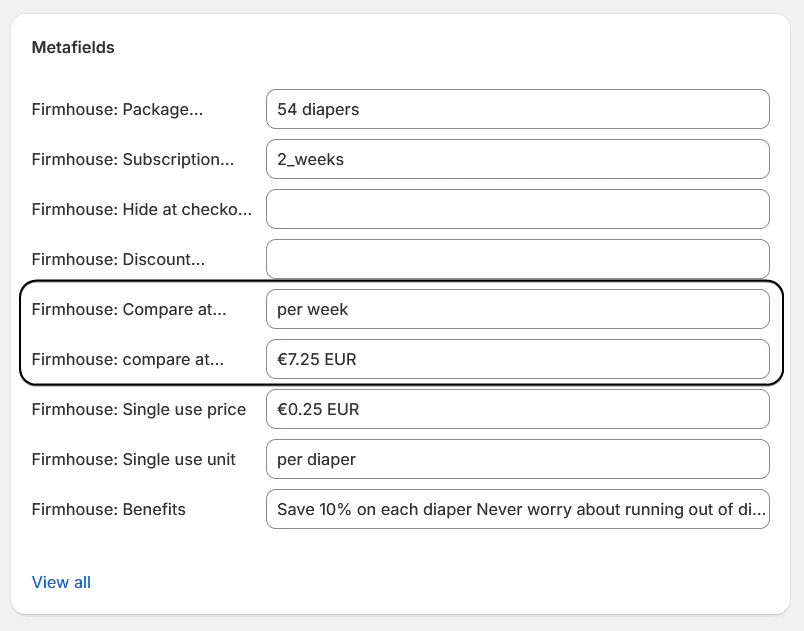Click the 'Firmhouse: Package...' label
This screenshot has width=804, height=631.
tap(117, 109)
